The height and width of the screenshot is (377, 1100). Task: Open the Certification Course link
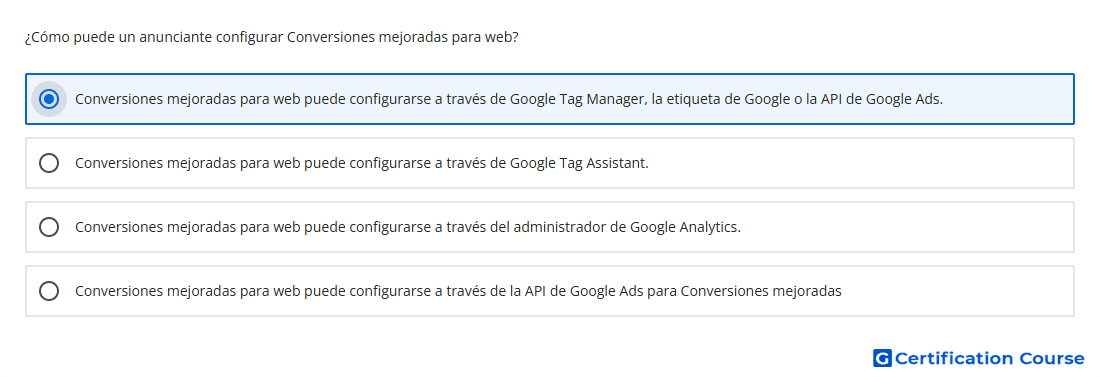[979, 358]
